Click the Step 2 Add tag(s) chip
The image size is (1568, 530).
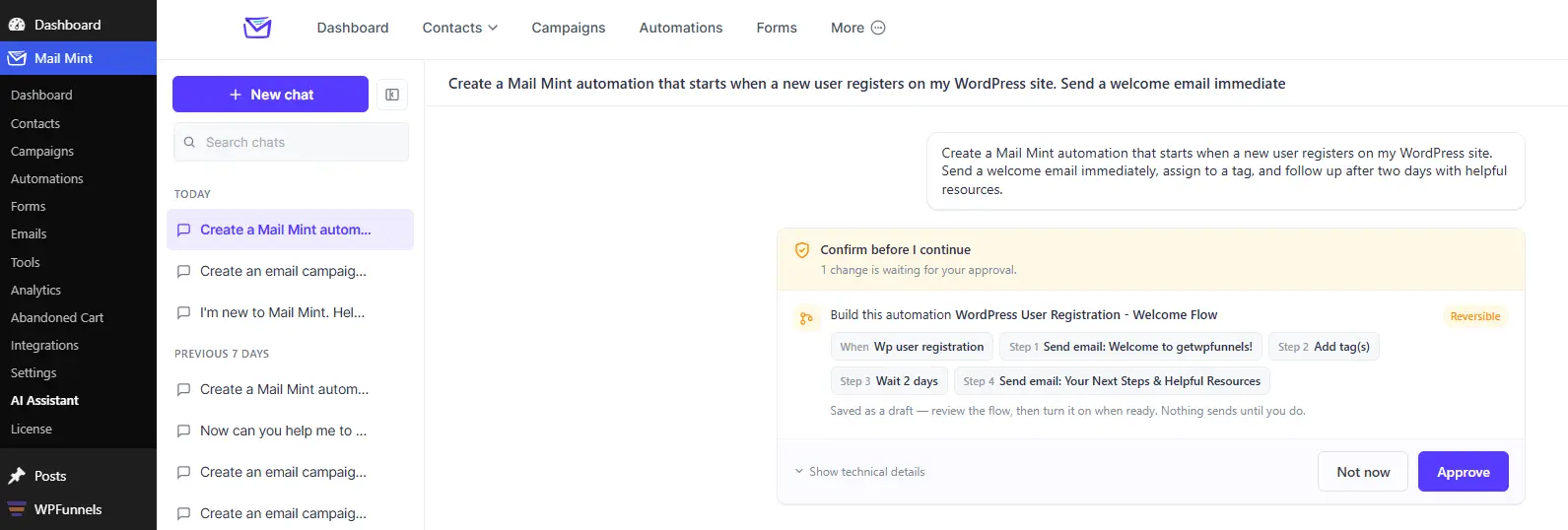coord(1324,347)
